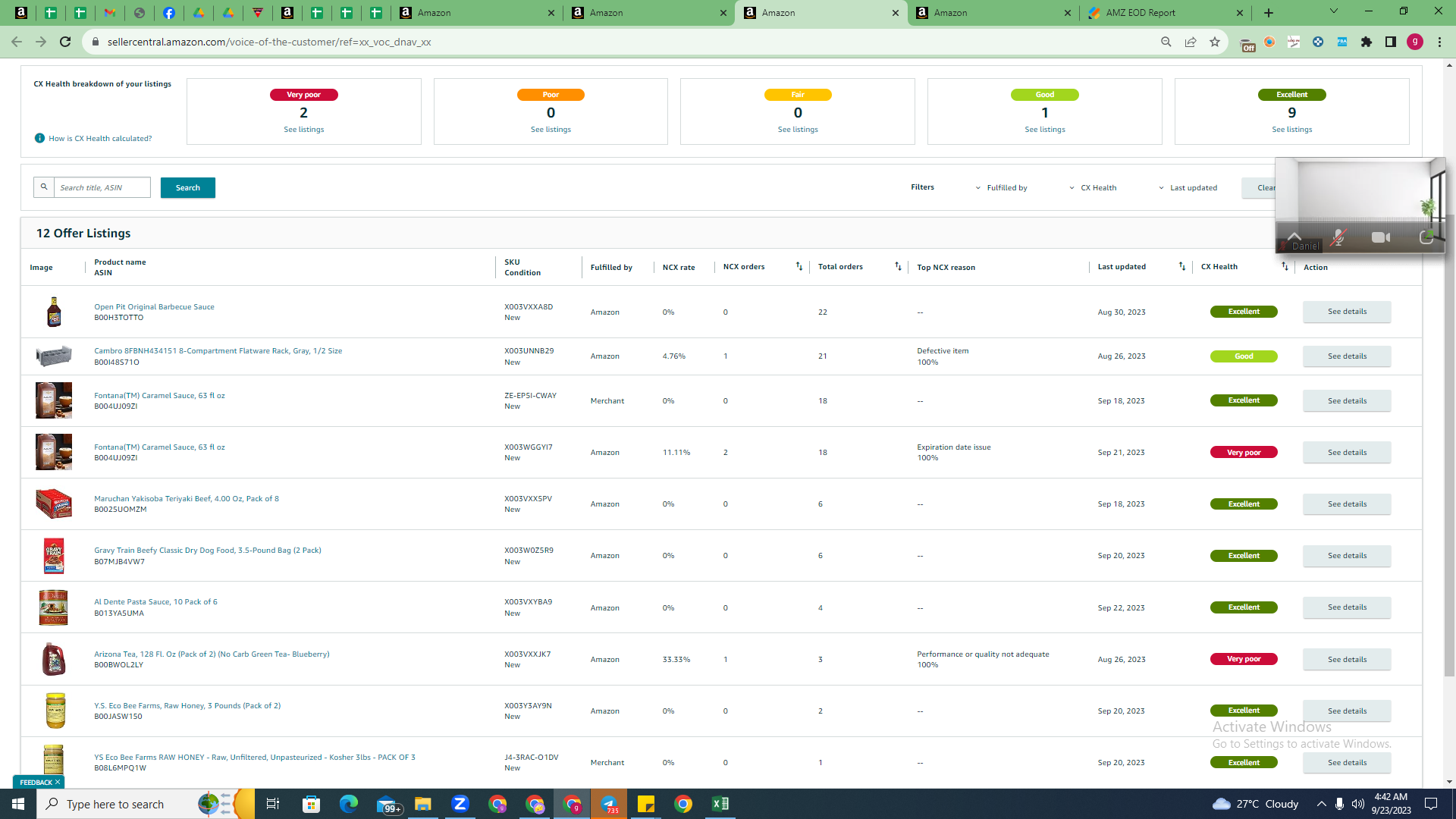Click the Search title, ASIN field

(x=102, y=187)
